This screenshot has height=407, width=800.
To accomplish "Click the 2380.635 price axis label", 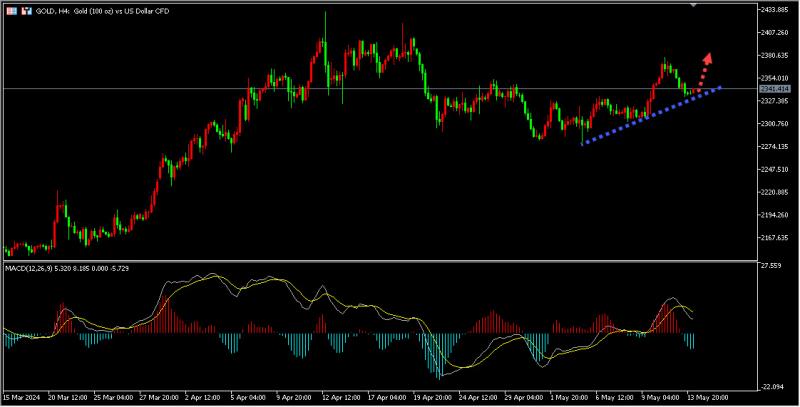I will click(775, 55).
